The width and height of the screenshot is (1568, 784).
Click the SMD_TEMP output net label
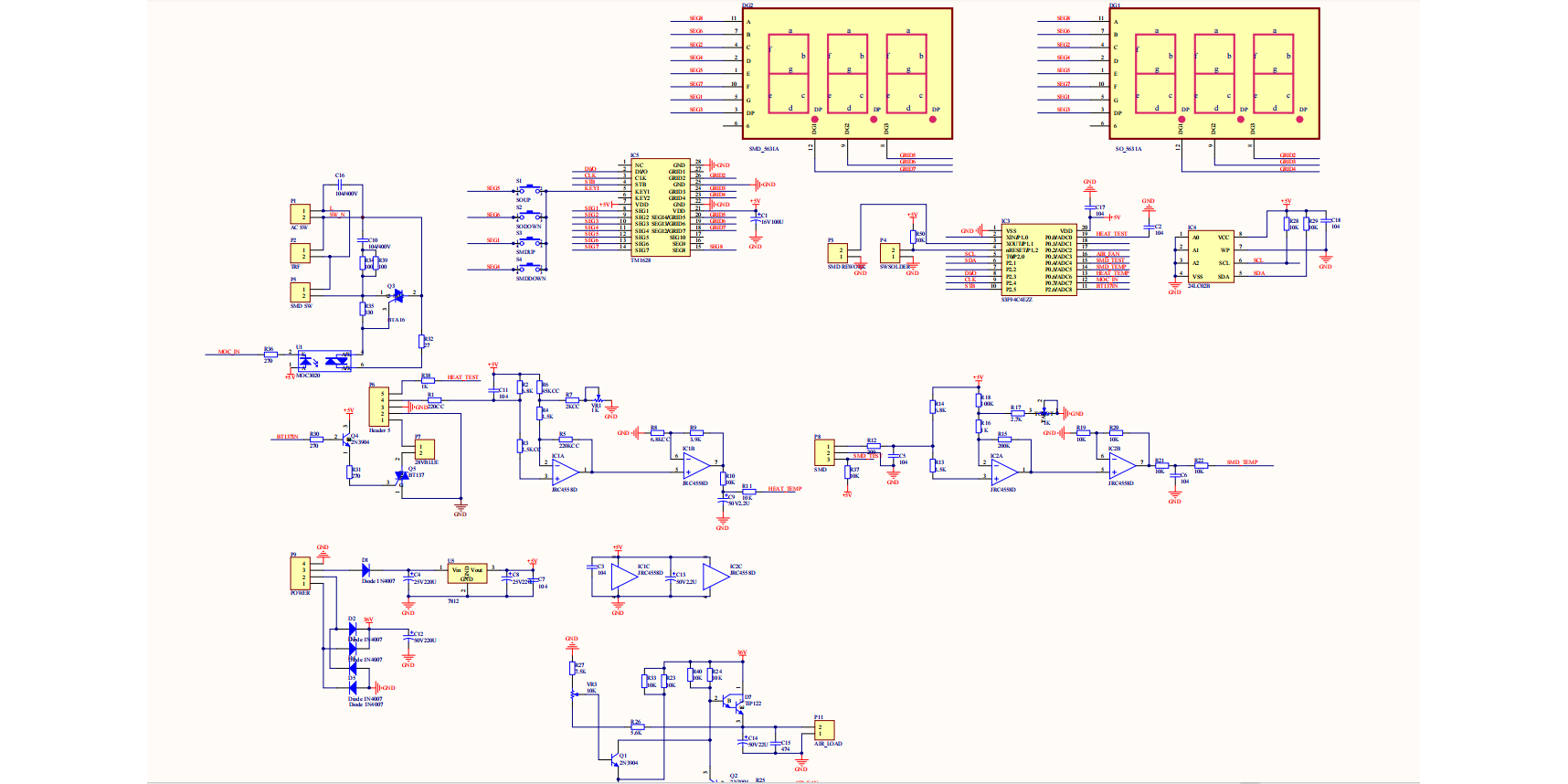[1242, 462]
